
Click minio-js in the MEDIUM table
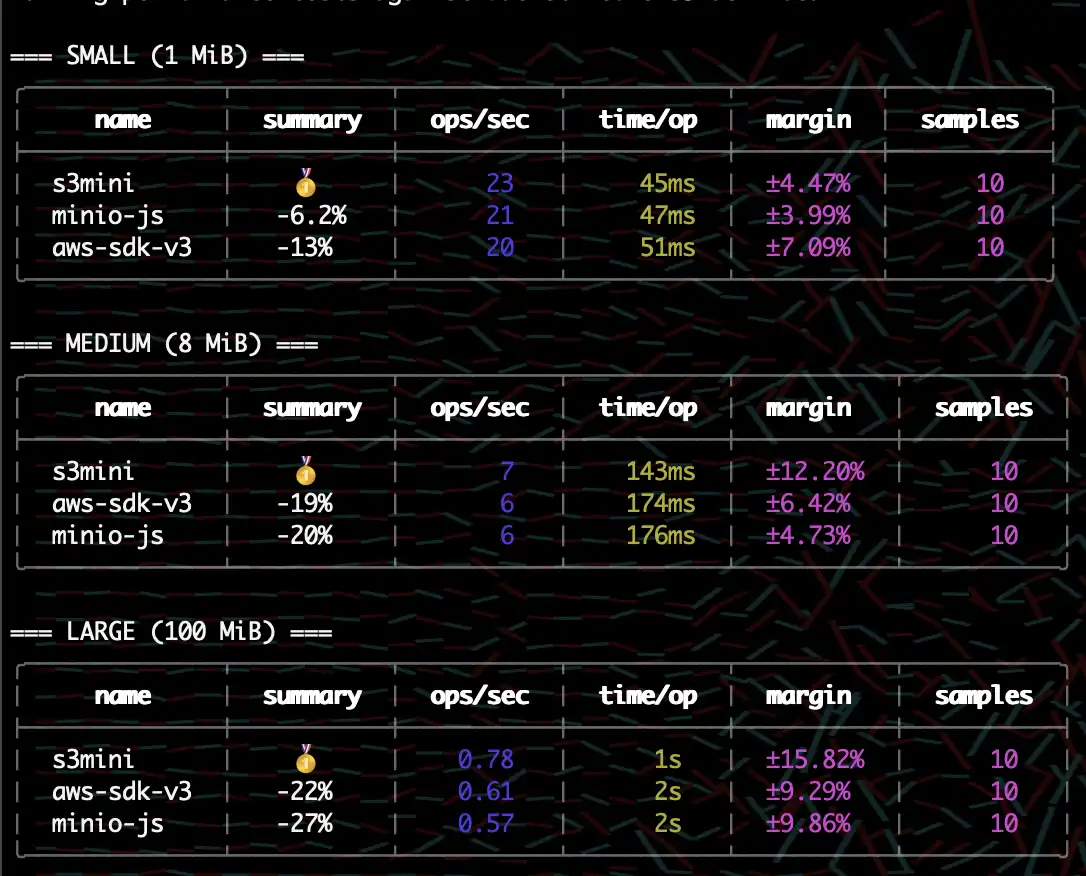(107, 535)
